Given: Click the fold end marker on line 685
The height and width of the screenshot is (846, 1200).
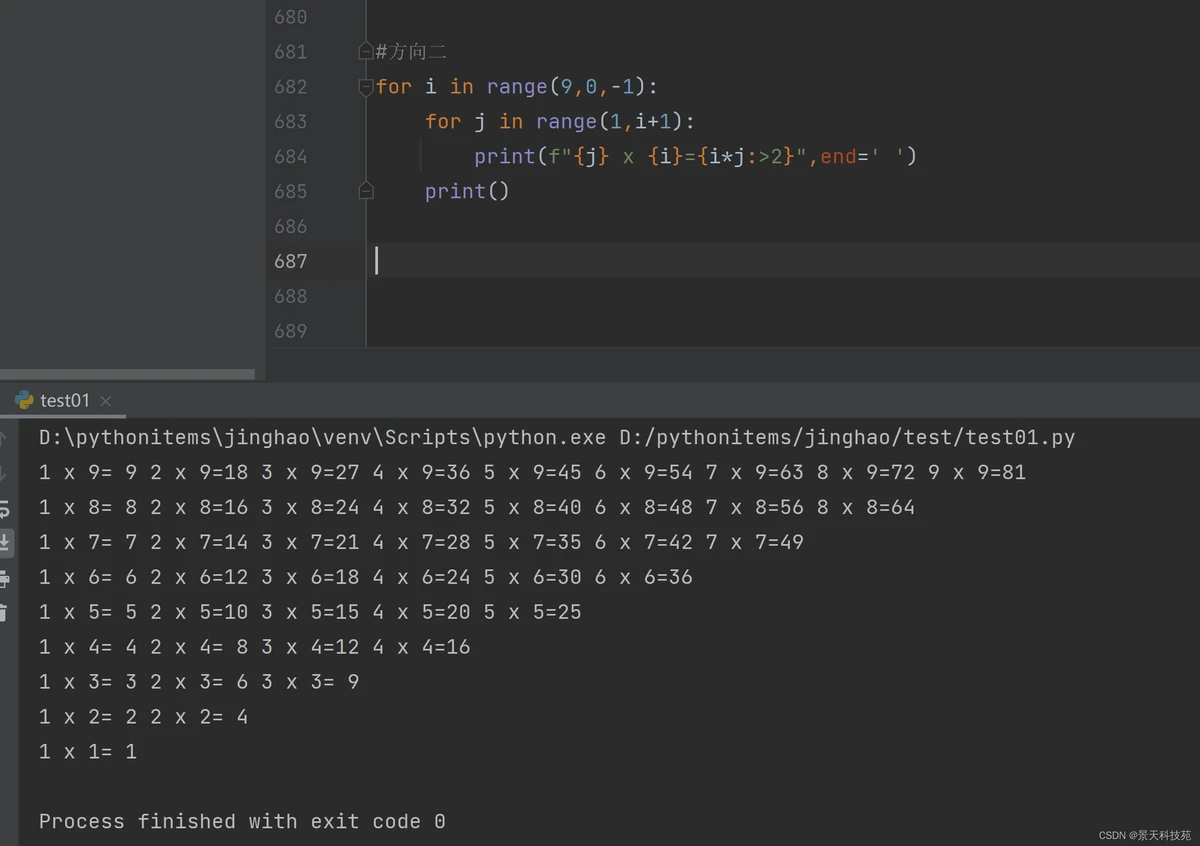Looking at the screenshot, I should (x=366, y=191).
